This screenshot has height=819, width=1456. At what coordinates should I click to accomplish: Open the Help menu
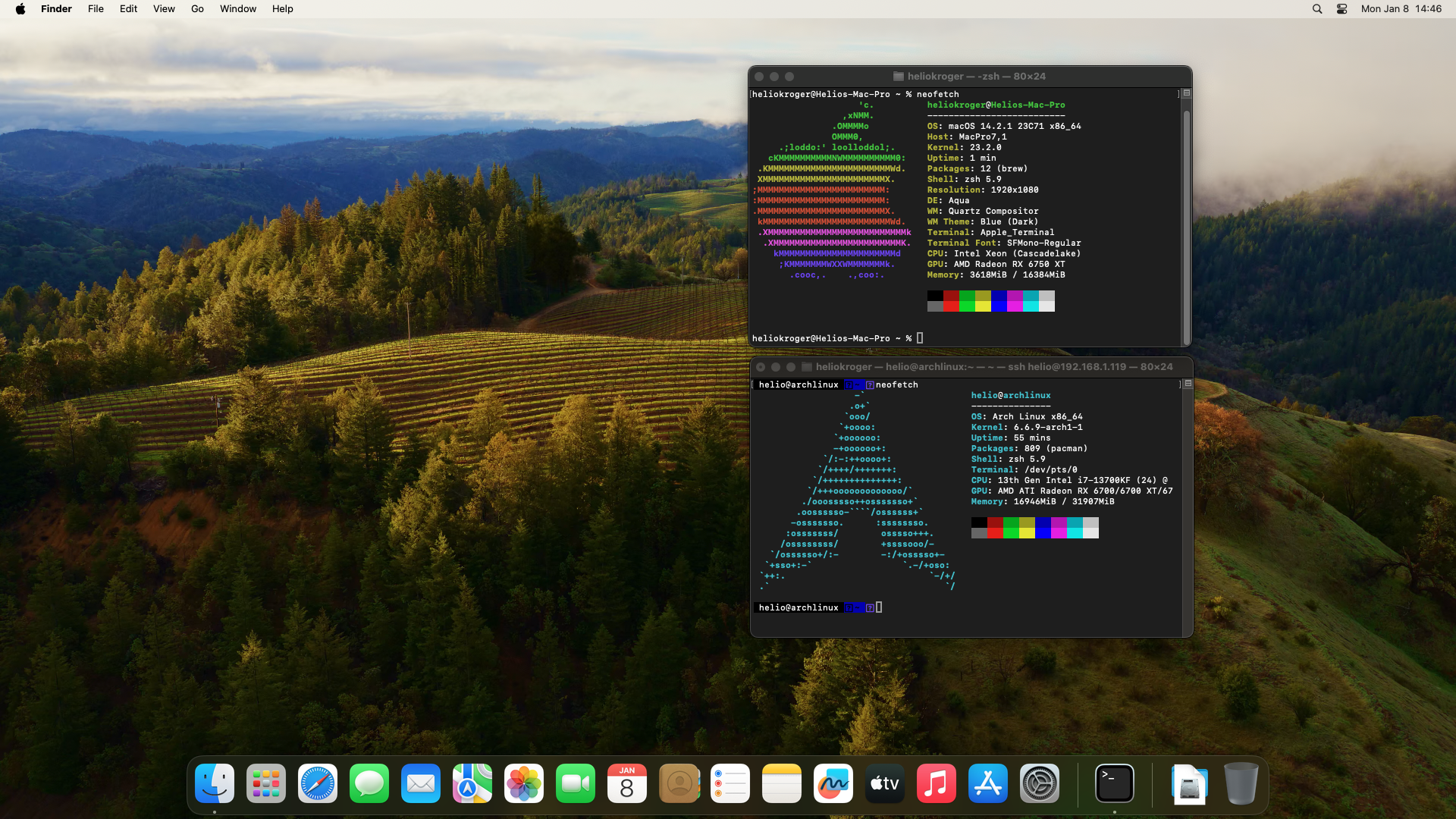click(283, 9)
